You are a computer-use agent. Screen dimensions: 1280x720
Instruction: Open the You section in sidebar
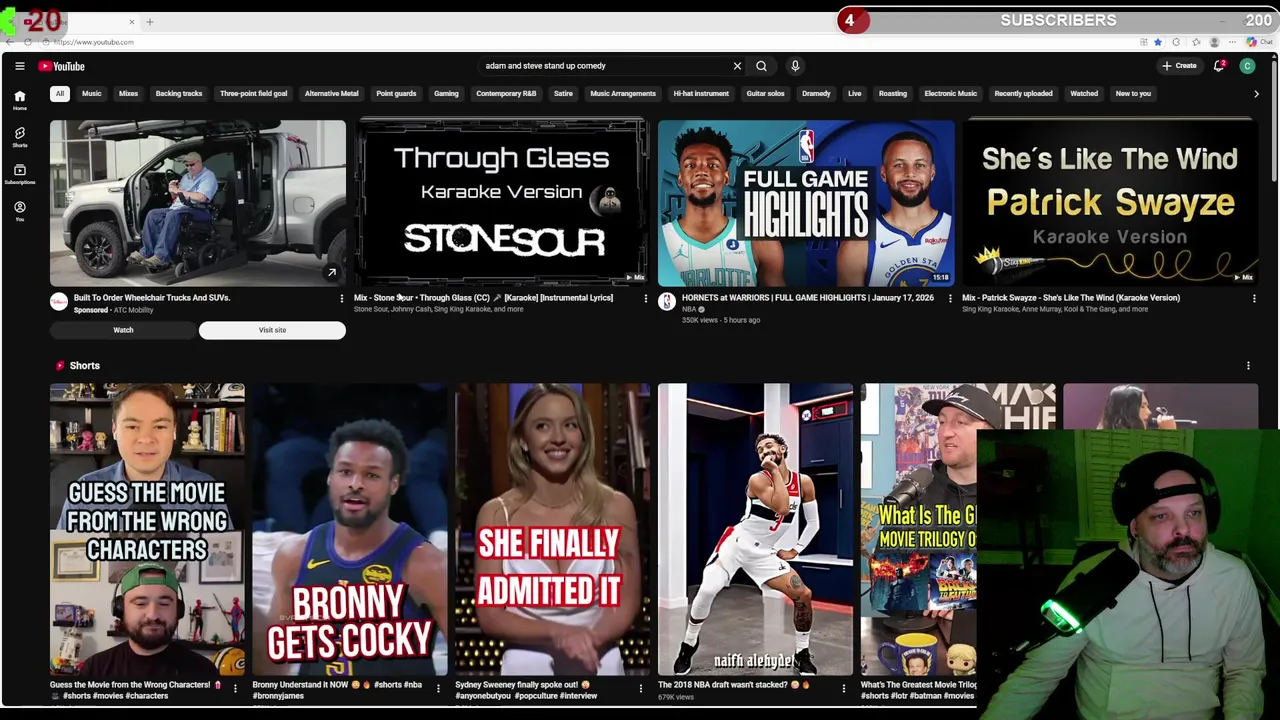coord(19,211)
